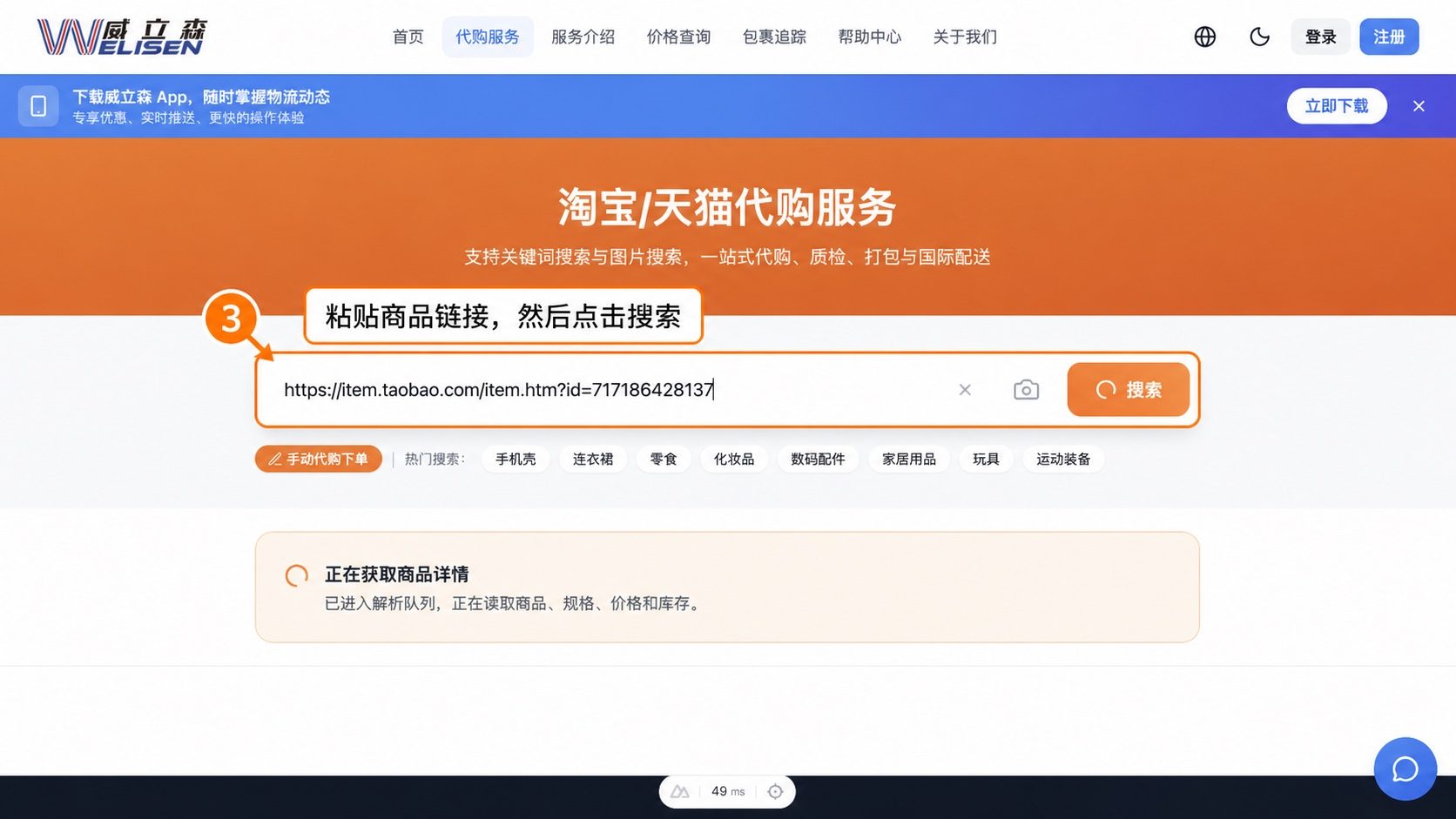1456x819 pixels.
Task: Click the devtools inspector target icon
Action: (x=775, y=792)
